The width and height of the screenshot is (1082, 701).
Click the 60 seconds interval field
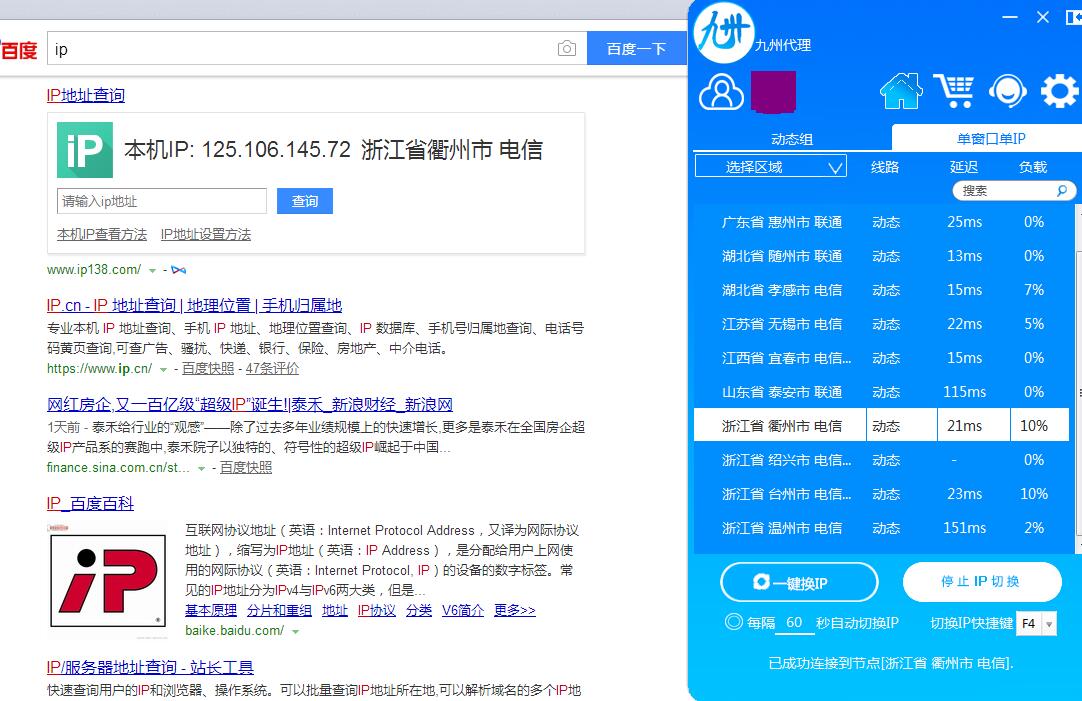pos(794,622)
